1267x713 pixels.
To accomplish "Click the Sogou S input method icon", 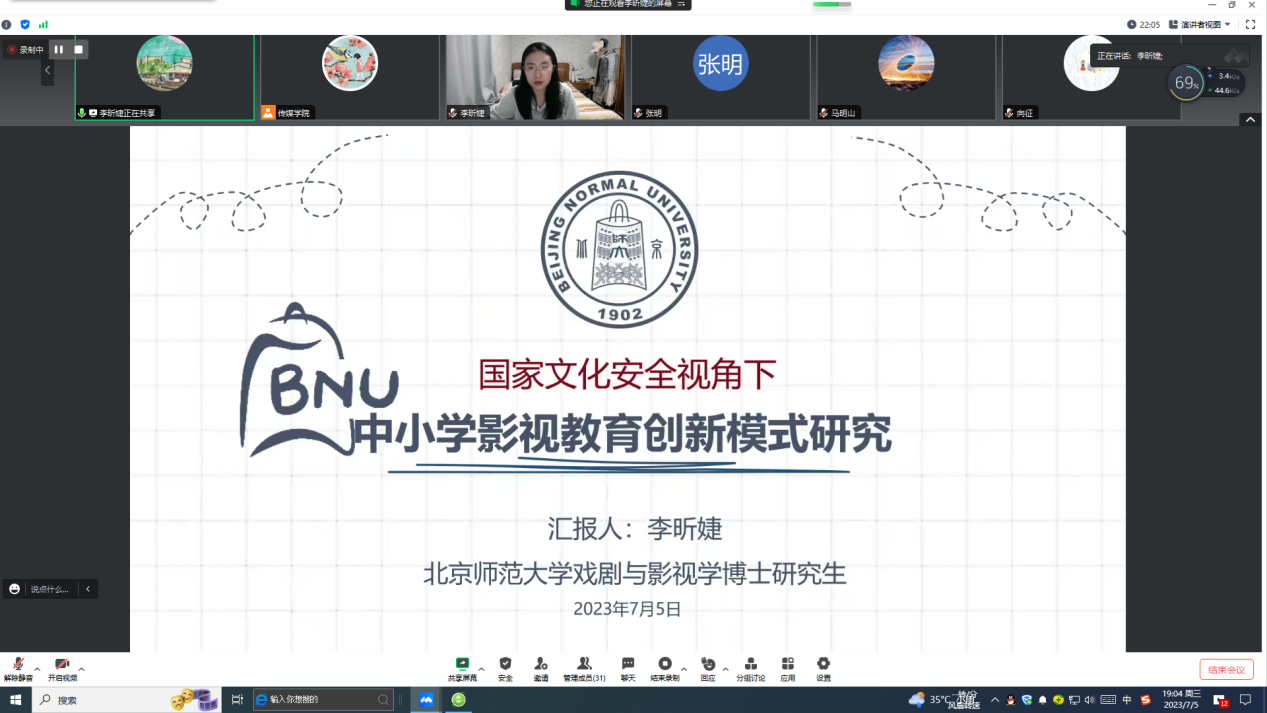I will (x=1146, y=700).
